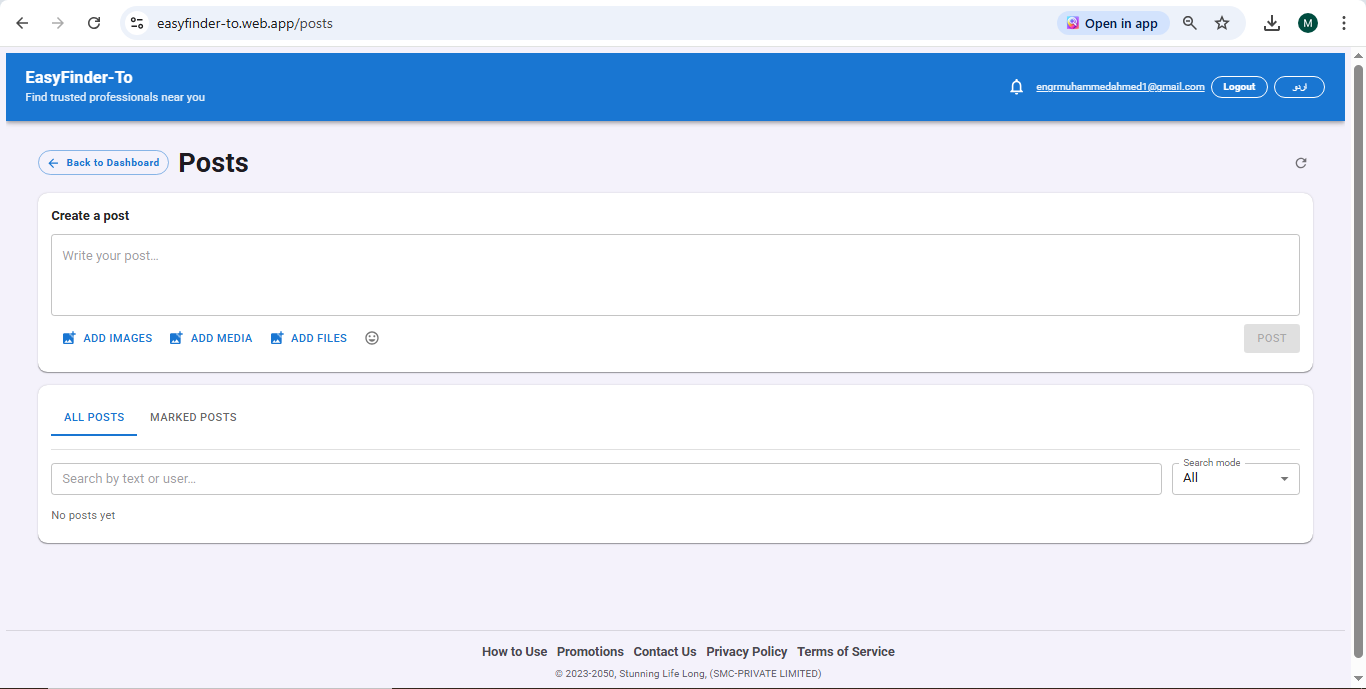This screenshot has height=689, width=1366.
Task: Click the Logout button
Action: [x=1239, y=87]
